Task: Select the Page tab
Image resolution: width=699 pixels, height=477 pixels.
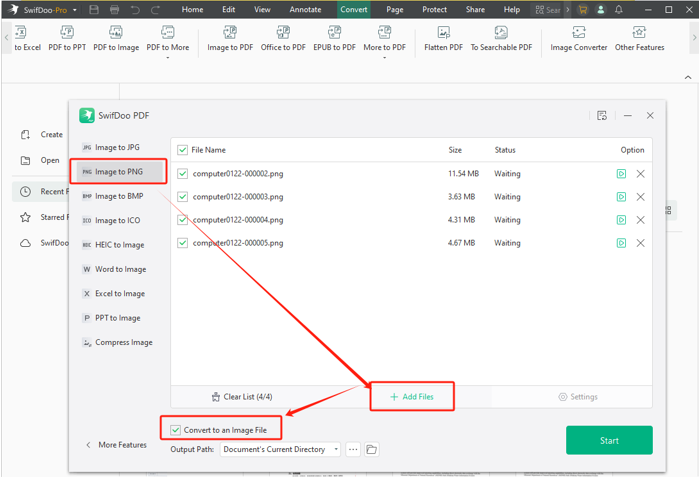Action: pyautogui.click(x=395, y=9)
